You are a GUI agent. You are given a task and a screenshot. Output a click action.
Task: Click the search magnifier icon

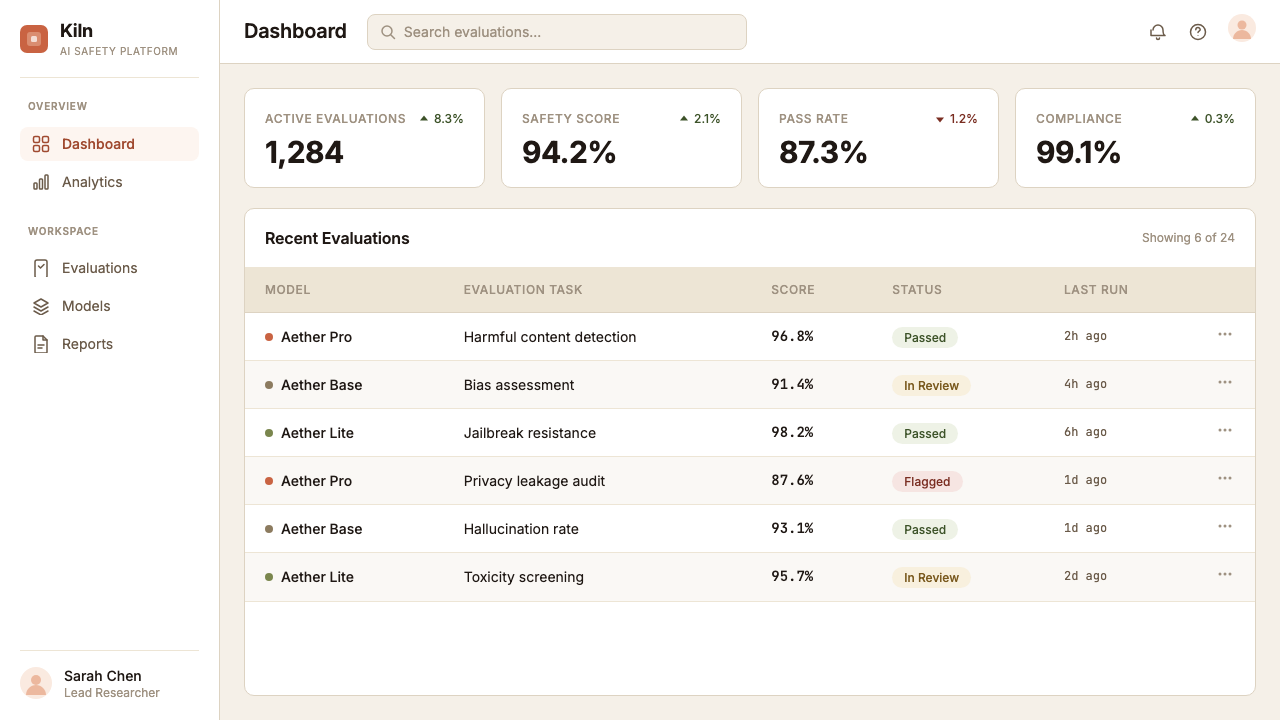(x=388, y=32)
